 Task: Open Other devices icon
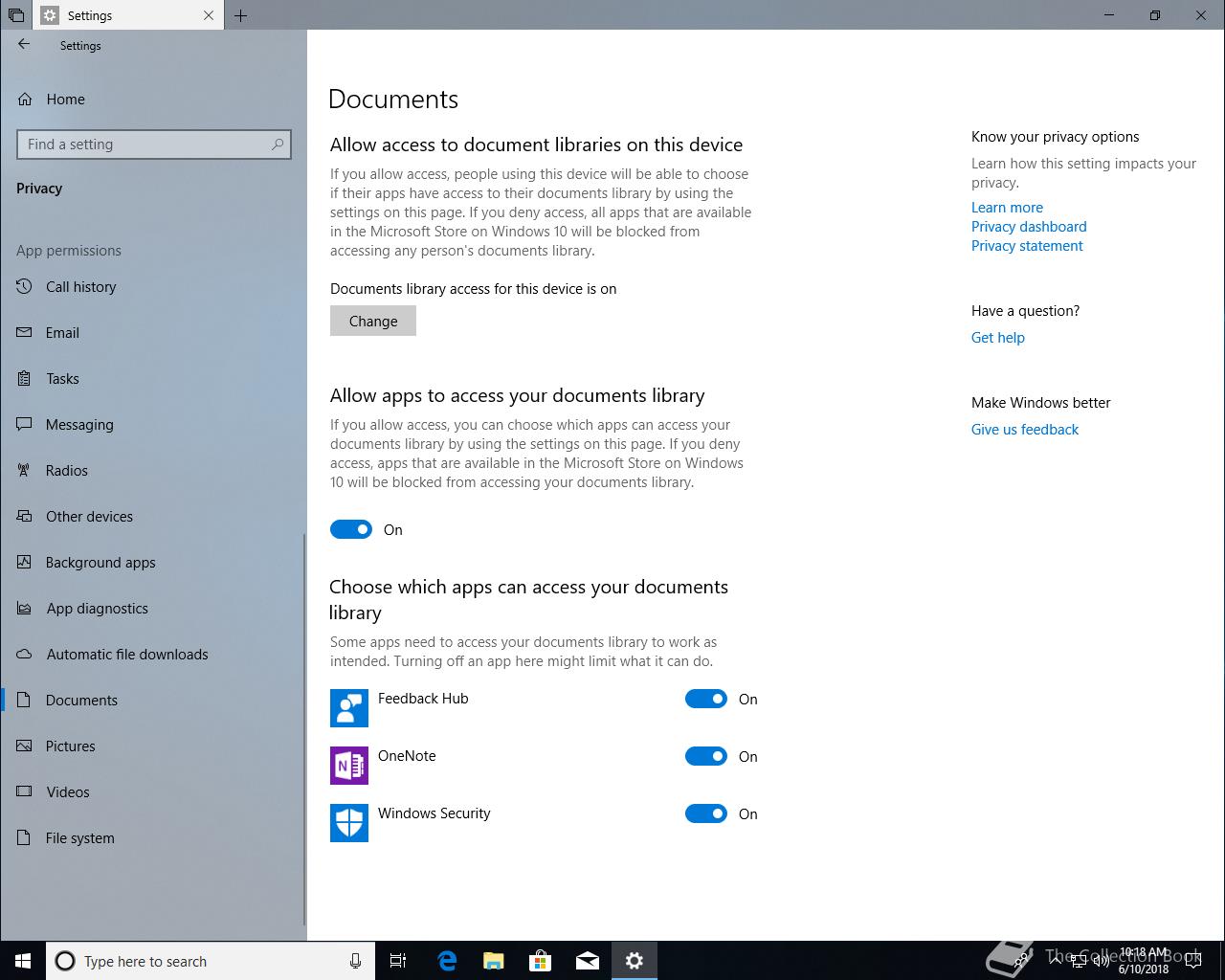point(25,516)
